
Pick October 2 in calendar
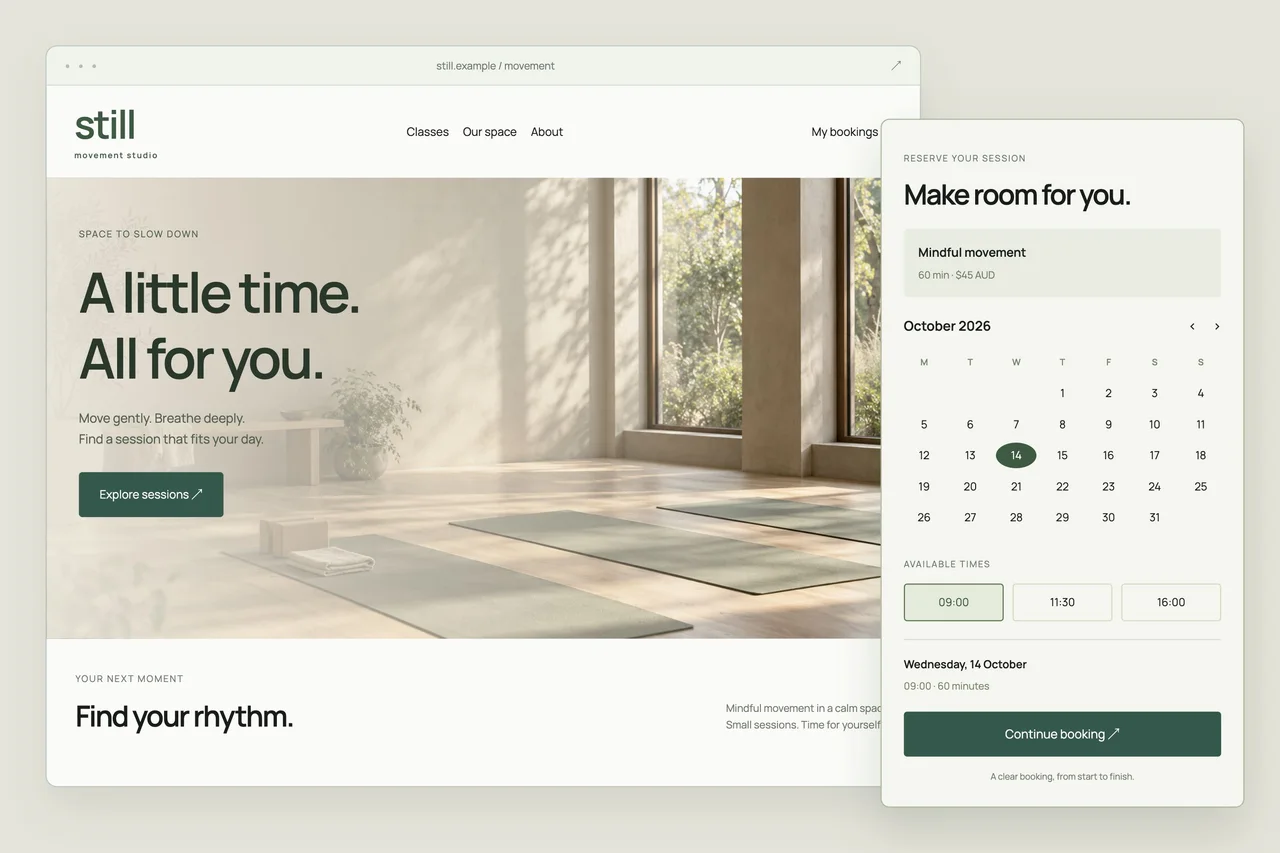[x=1108, y=394]
